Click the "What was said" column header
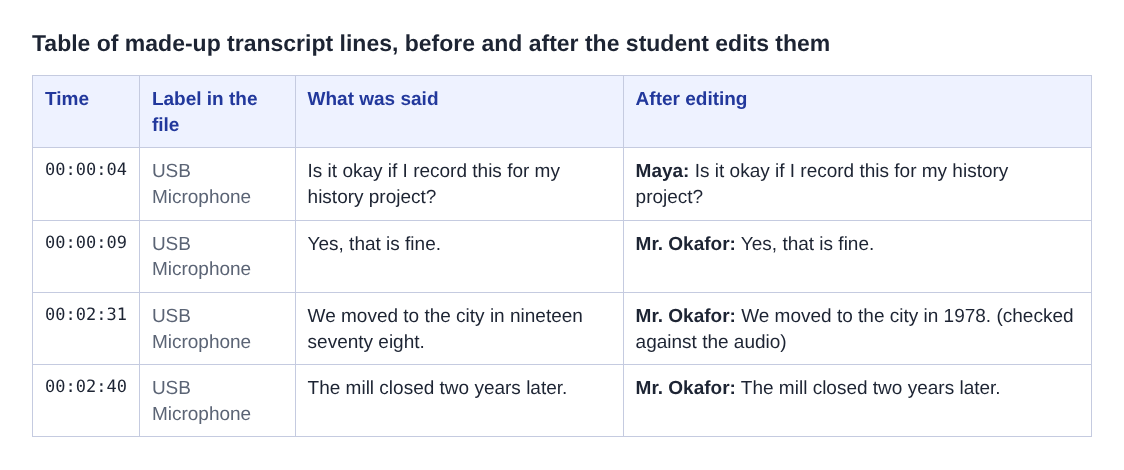 pos(459,112)
